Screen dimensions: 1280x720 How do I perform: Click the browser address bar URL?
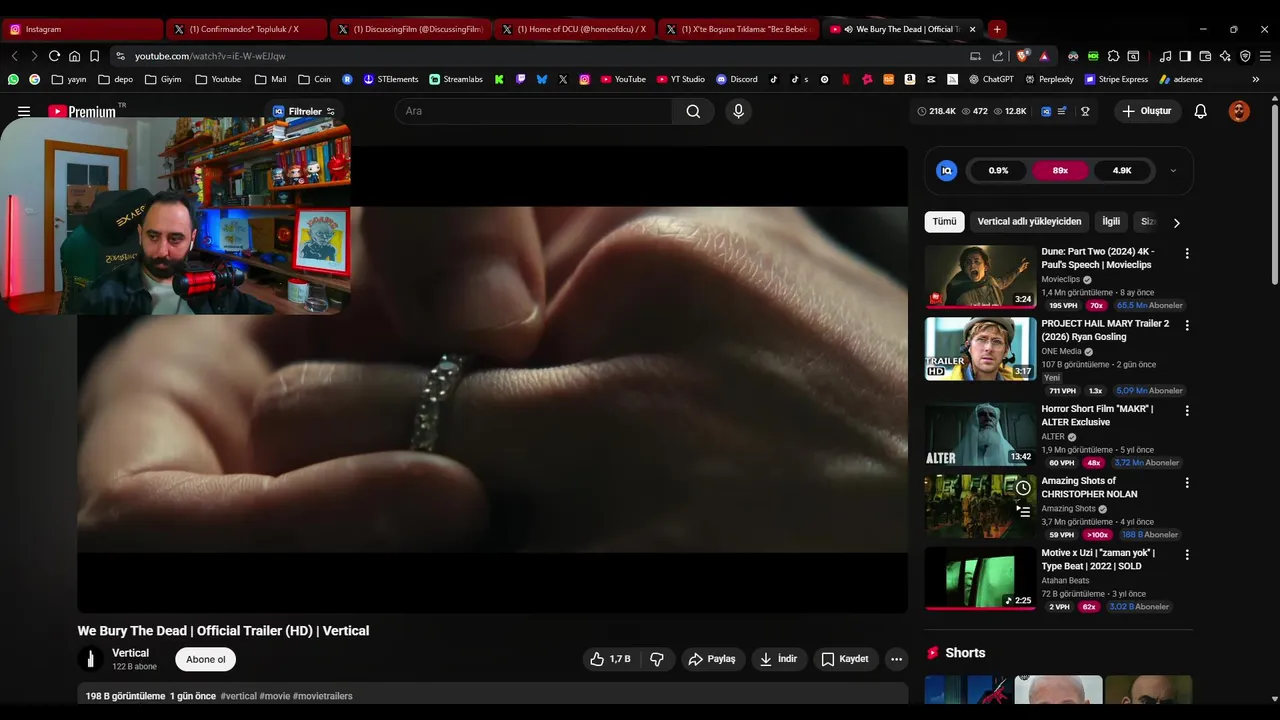210,56
